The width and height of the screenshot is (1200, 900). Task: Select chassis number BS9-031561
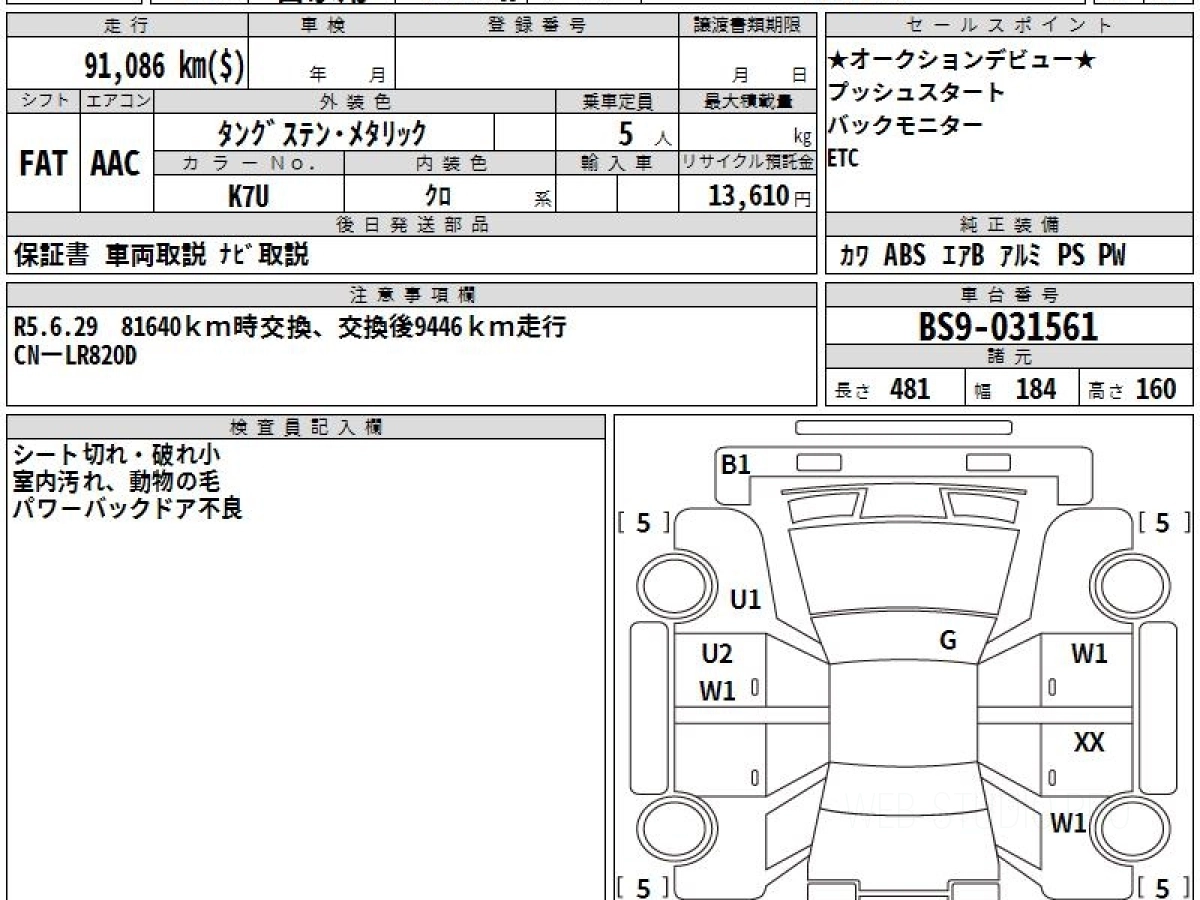coord(1009,327)
